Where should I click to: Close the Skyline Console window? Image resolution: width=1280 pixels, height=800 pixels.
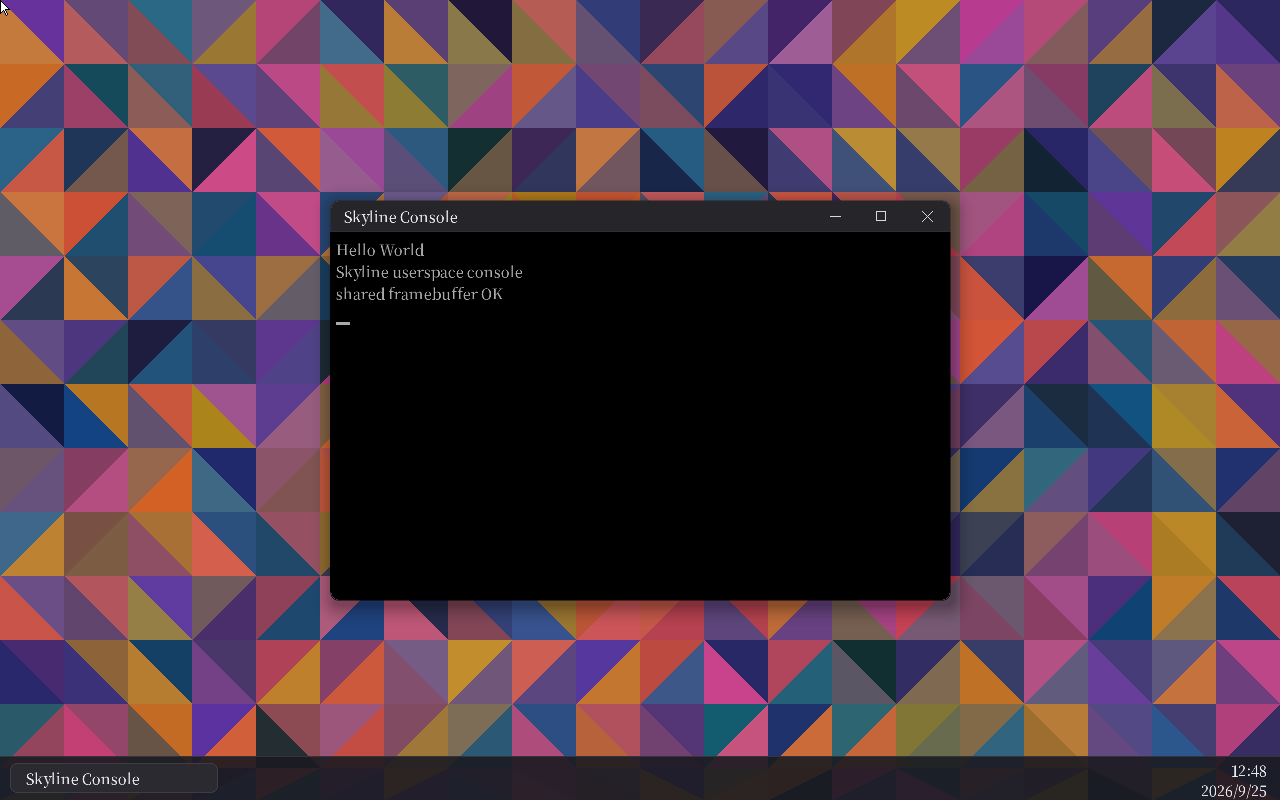pyautogui.click(x=927, y=217)
